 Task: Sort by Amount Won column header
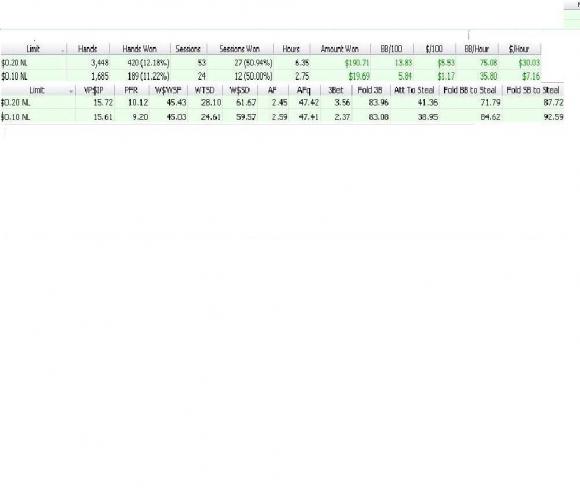340,49
